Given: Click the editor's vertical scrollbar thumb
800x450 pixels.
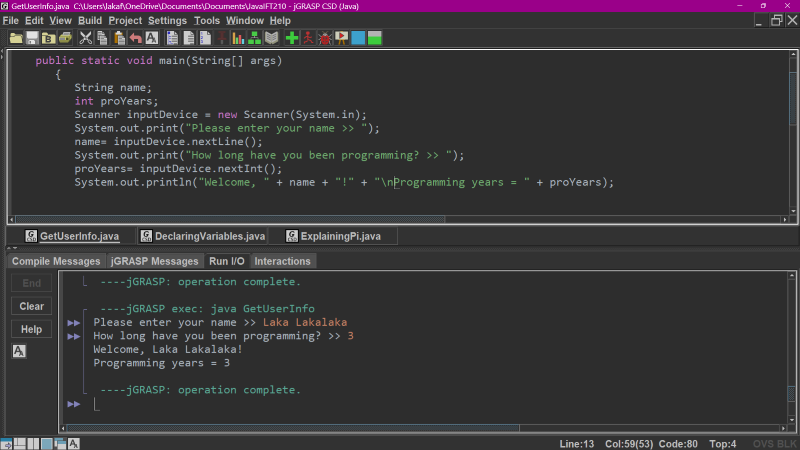Looking at the screenshot, I should [793, 98].
